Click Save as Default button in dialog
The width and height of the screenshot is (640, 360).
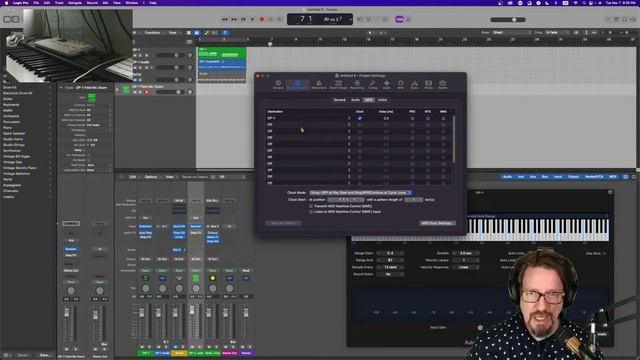coord(283,223)
